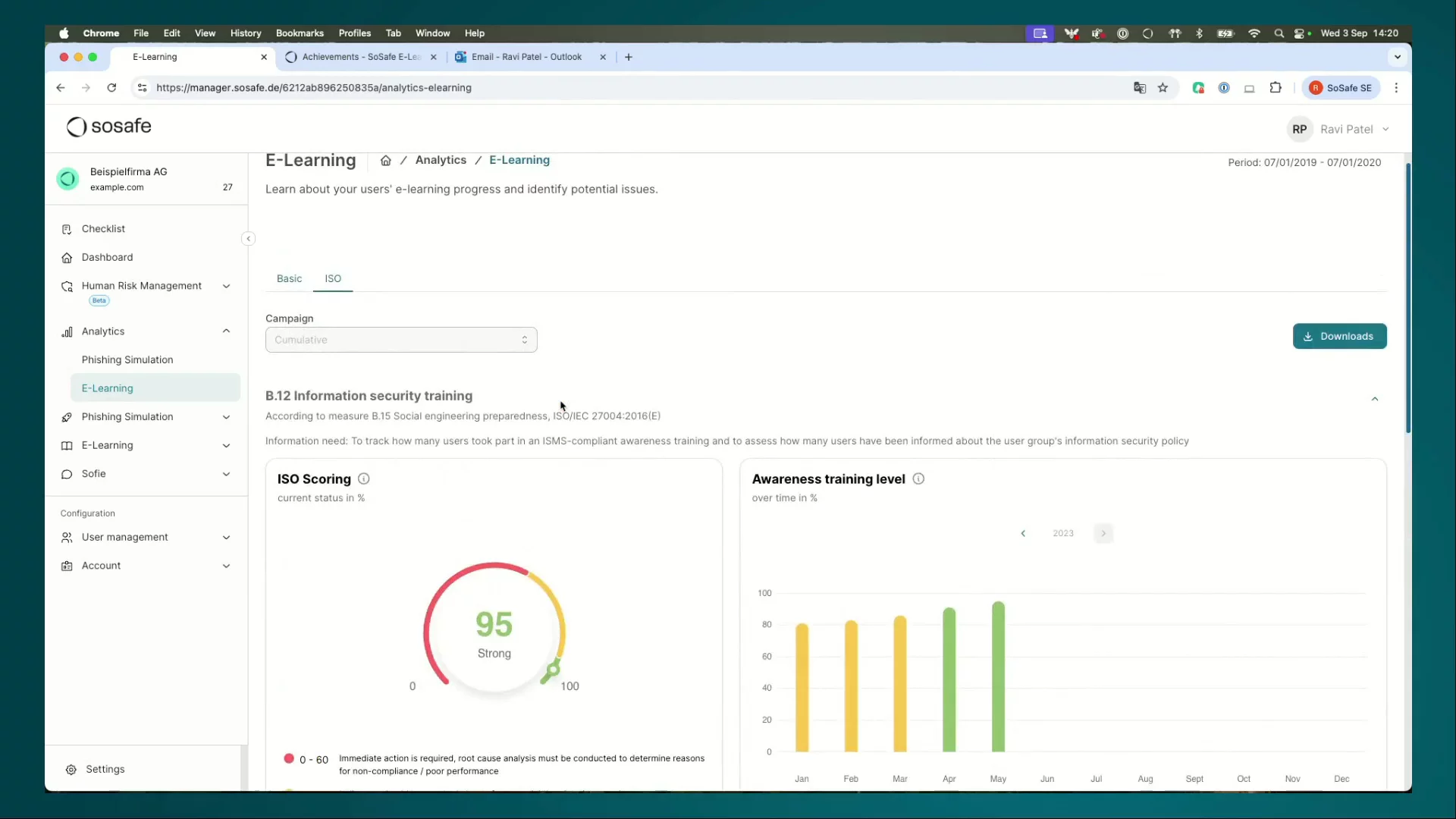This screenshot has width=1456, height=819.
Task: Go to next year in chart
Action: pyautogui.click(x=1103, y=534)
